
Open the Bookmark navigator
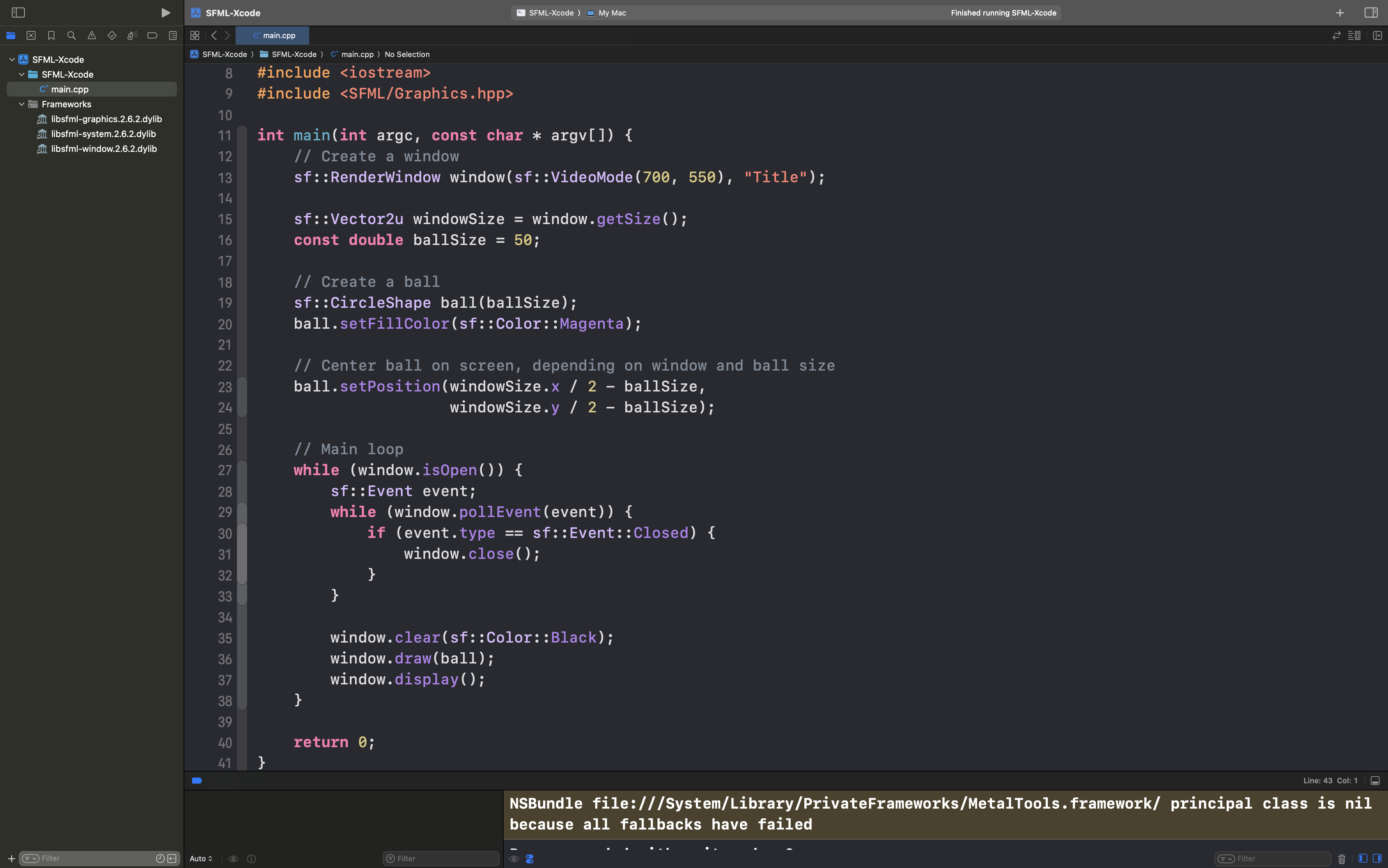(51, 35)
